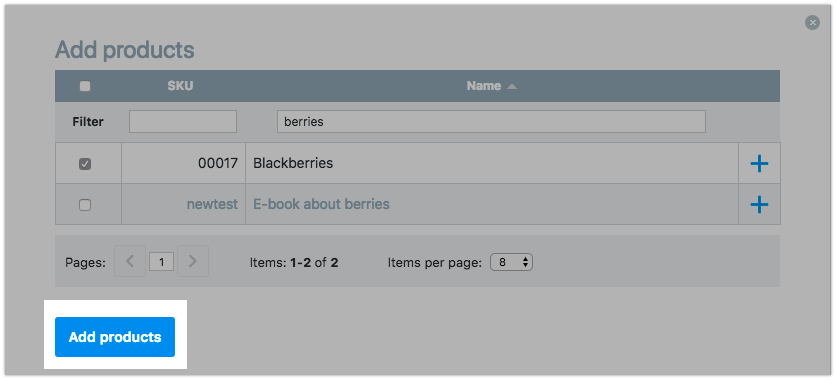Open the Items per page dropdown
836x380 pixels.
(511, 262)
